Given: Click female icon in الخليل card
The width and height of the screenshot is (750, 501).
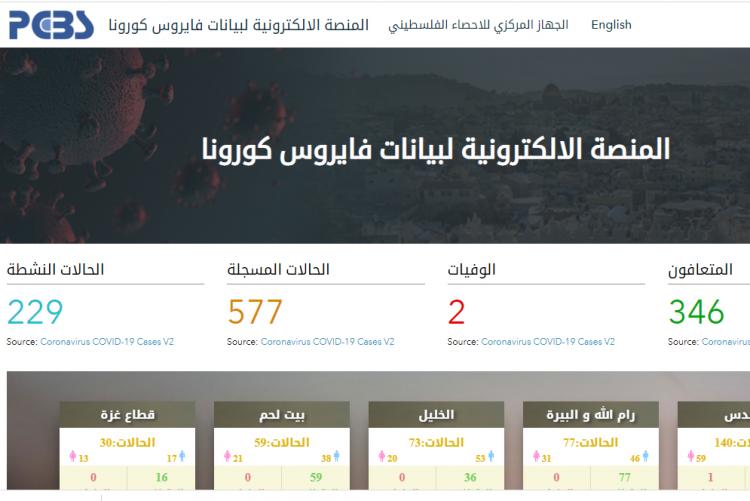Looking at the screenshot, I should 382,456.
